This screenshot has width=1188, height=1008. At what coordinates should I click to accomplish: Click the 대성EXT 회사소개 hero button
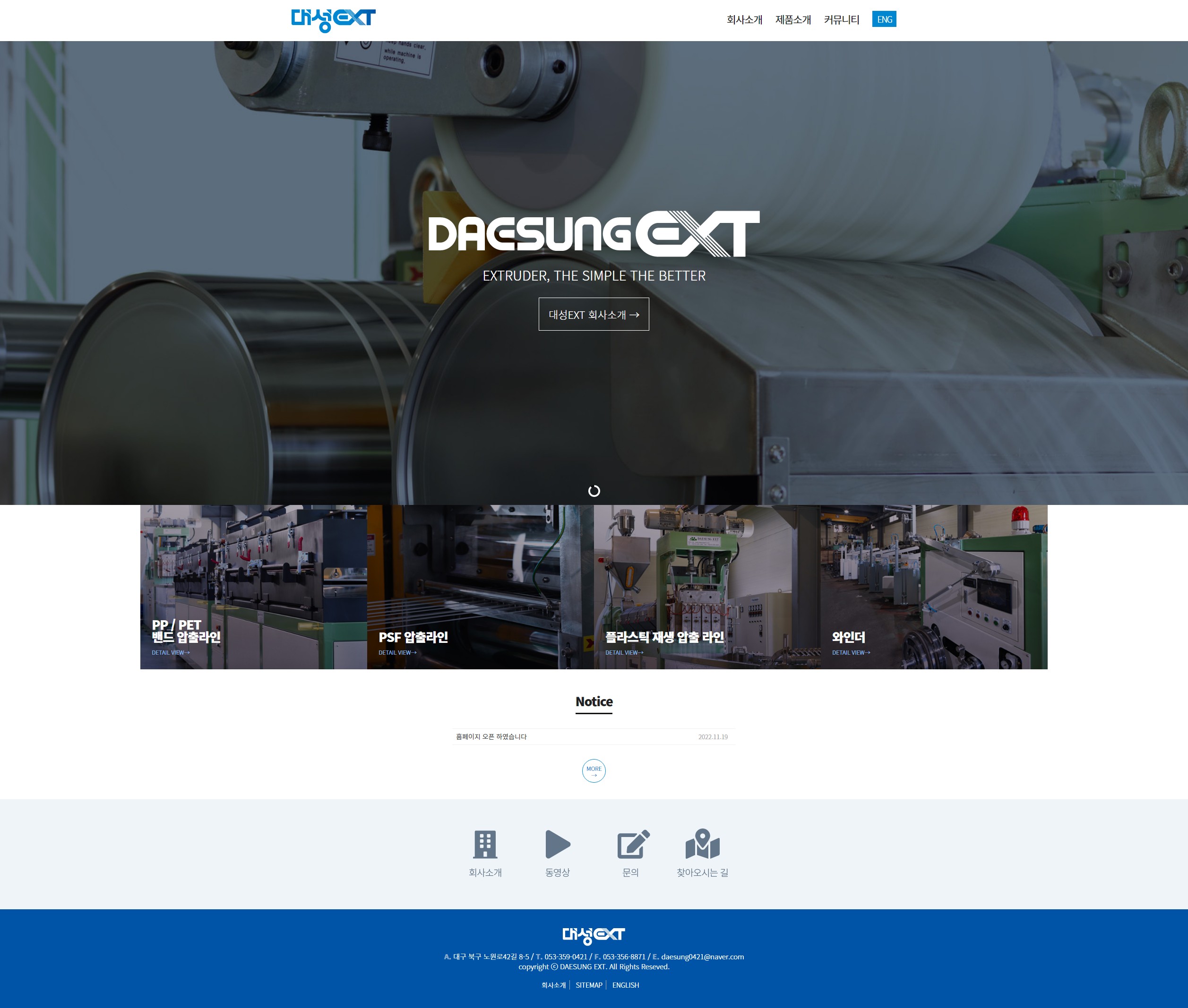pyautogui.click(x=594, y=314)
